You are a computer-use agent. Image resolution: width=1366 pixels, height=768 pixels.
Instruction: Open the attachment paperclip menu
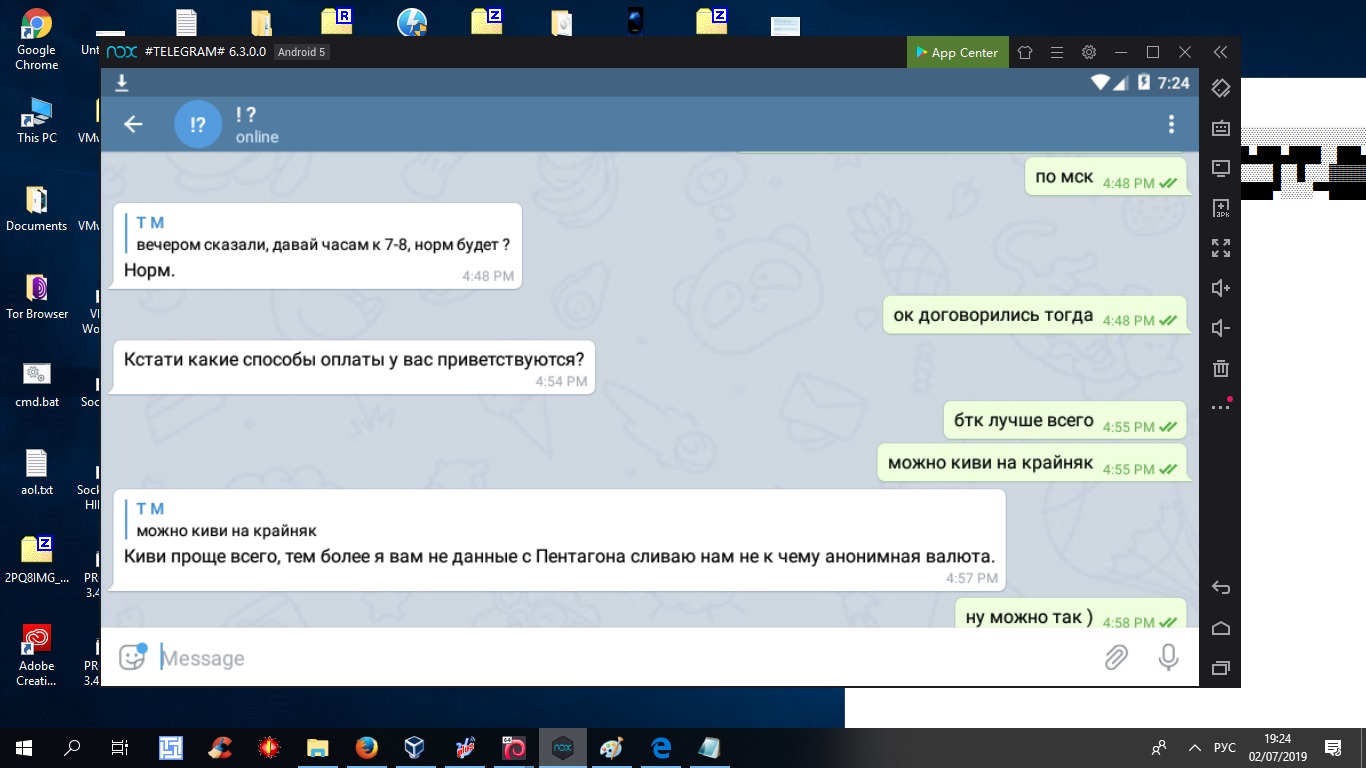(x=1116, y=657)
